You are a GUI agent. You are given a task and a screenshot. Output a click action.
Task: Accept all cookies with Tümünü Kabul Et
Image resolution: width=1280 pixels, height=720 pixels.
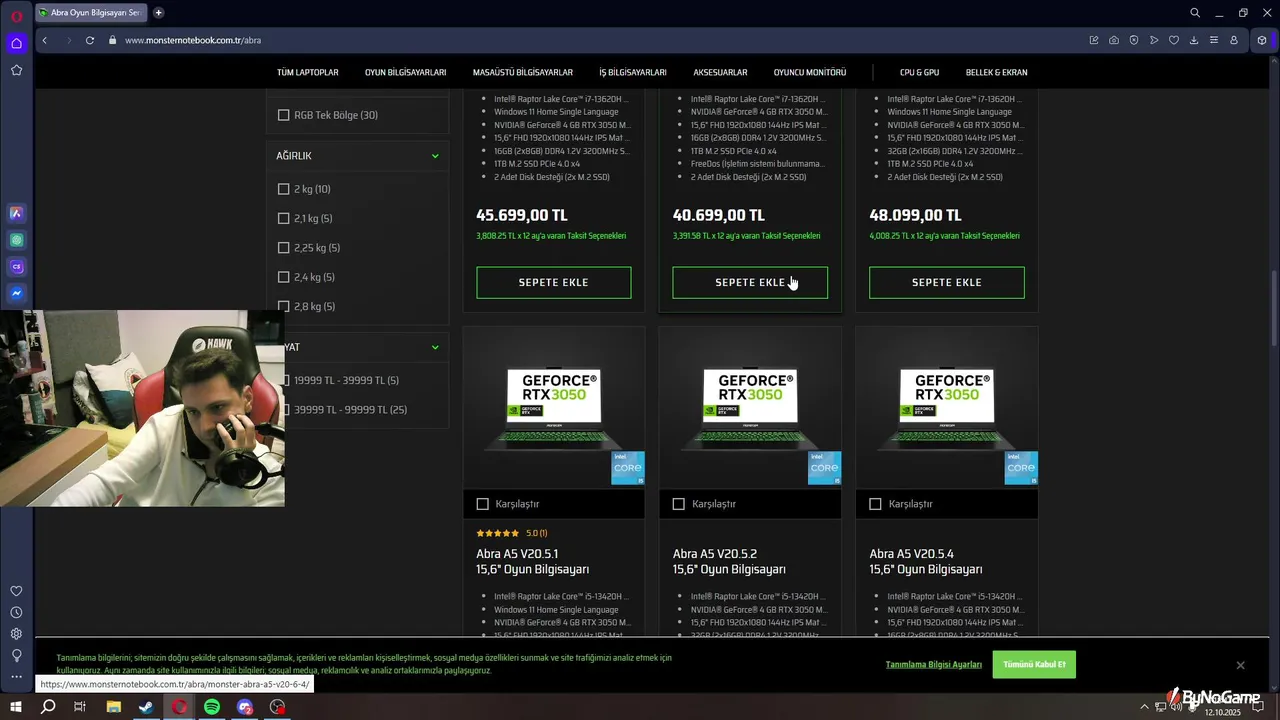[x=1034, y=665]
